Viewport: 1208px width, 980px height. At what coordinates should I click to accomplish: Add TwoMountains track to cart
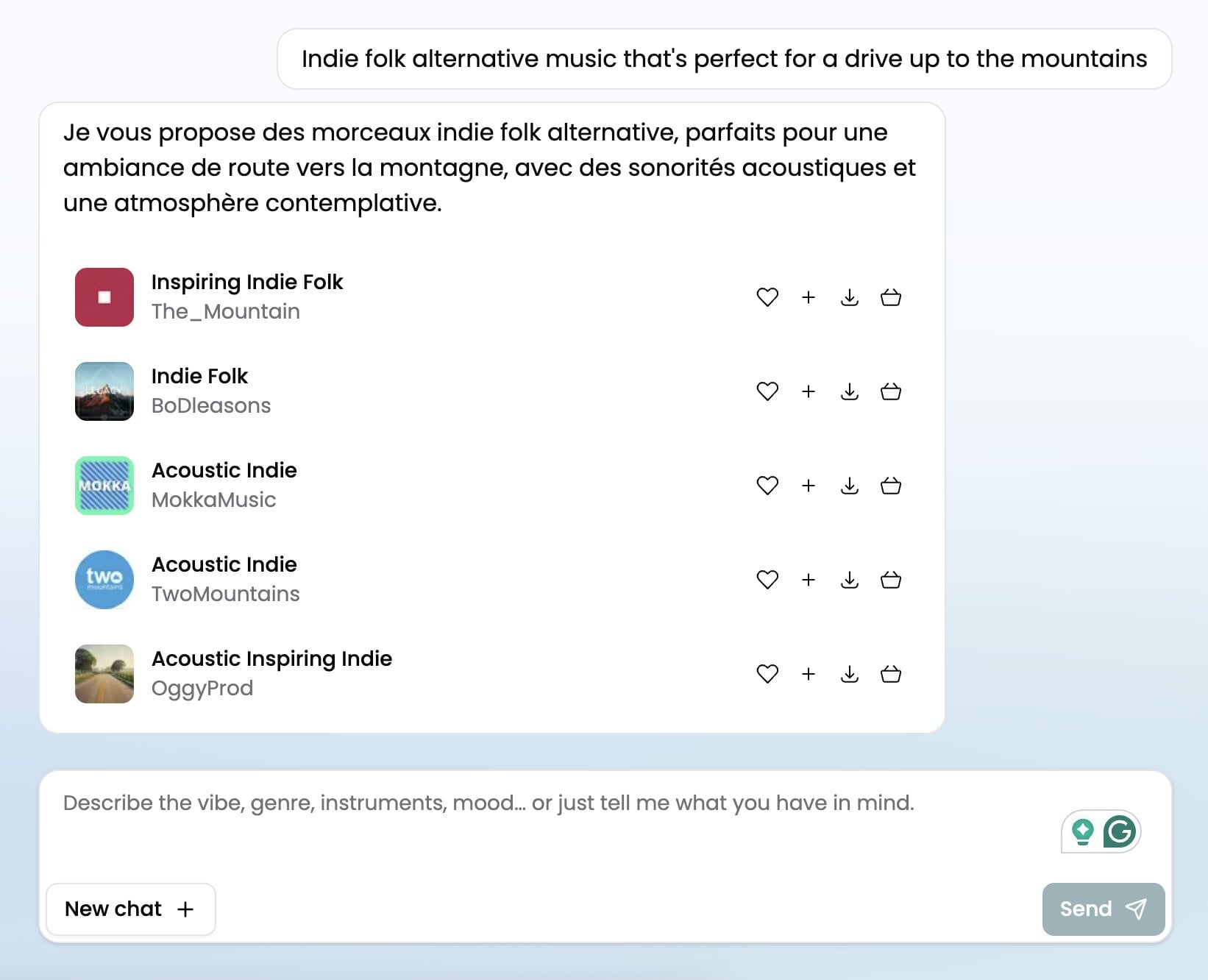pos(891,580)
